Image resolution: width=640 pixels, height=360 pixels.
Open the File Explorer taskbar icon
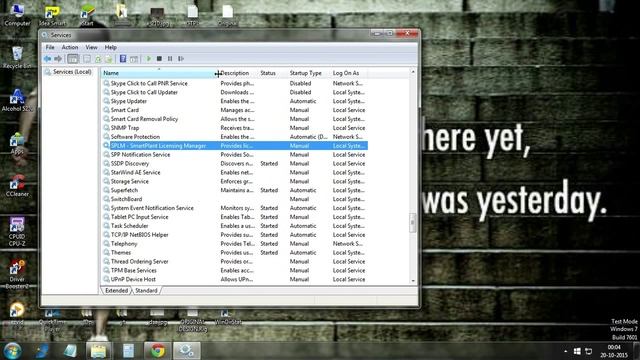click(99, 351)
